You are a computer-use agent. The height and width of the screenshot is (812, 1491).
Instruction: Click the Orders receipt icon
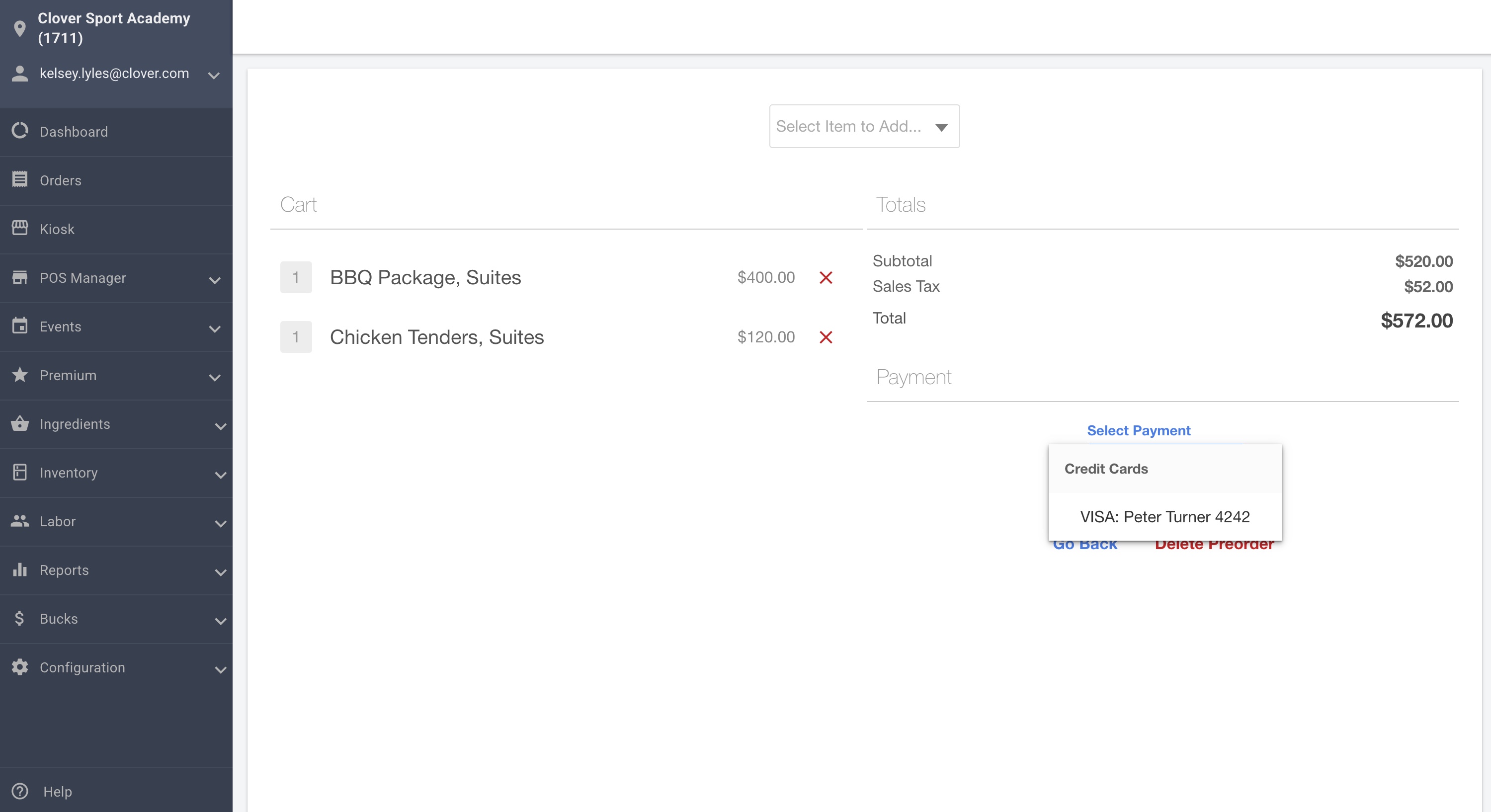[x=20, y=179]
